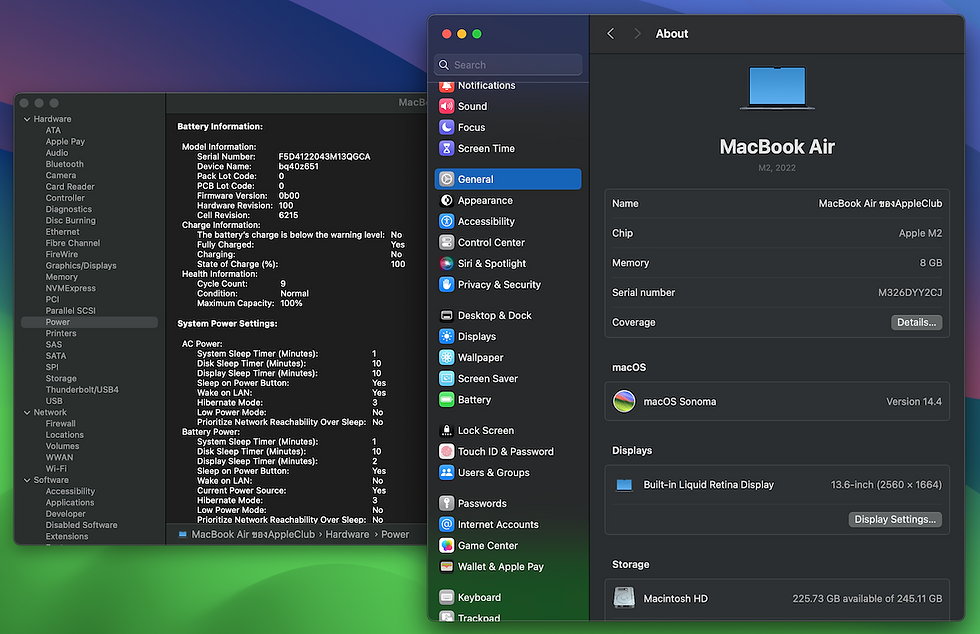Open Accessibility icon in sidebar

click(446, 221)
